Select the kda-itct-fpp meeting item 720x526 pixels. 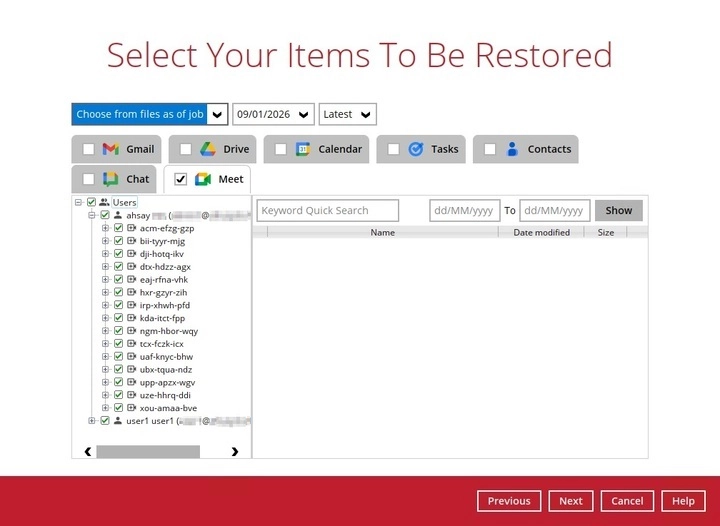click(162, 318)
